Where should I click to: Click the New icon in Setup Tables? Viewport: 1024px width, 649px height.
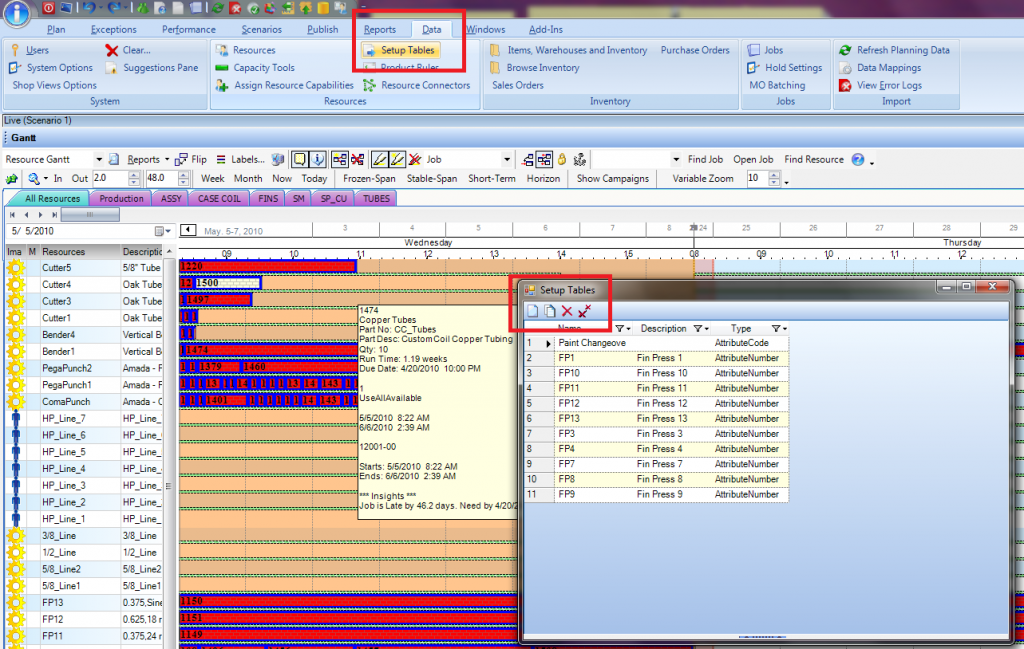533,311
